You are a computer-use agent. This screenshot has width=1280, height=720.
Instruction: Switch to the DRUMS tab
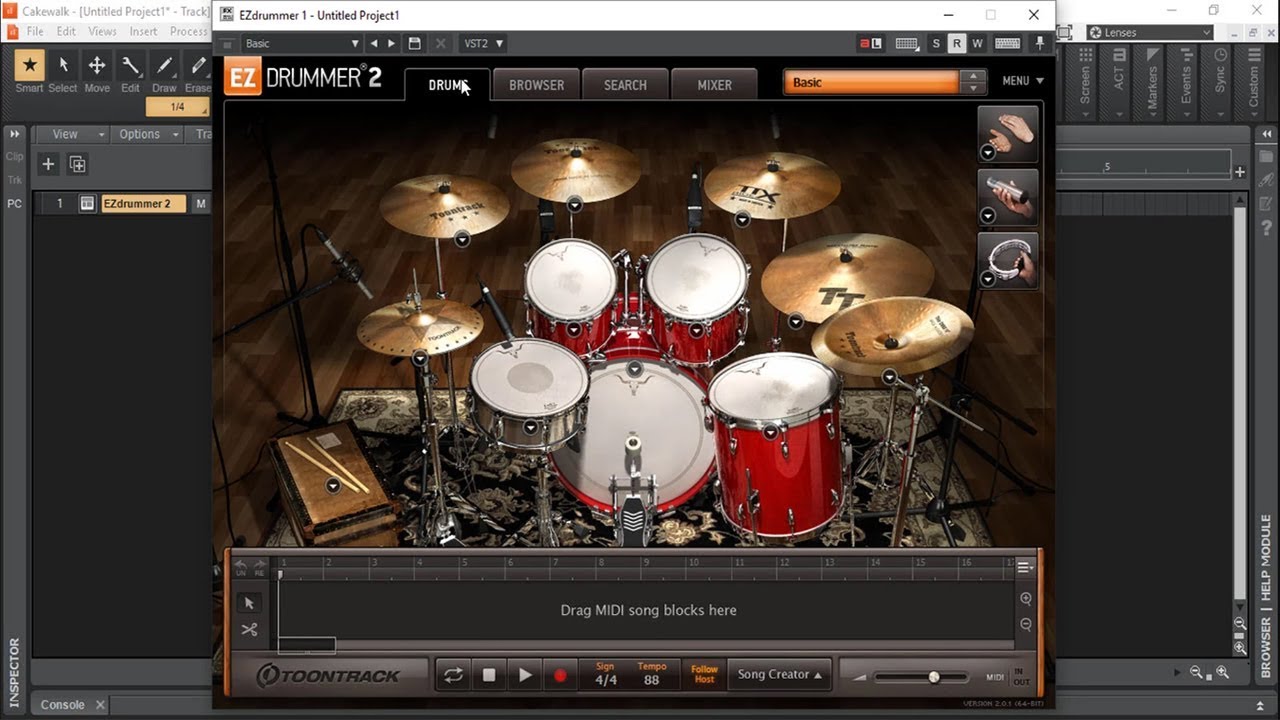447,85
